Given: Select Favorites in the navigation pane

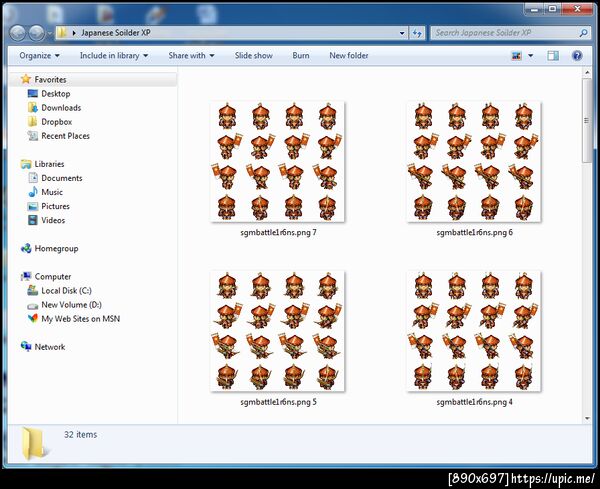Looking at the screenshot, I should [x=51, y=79].
